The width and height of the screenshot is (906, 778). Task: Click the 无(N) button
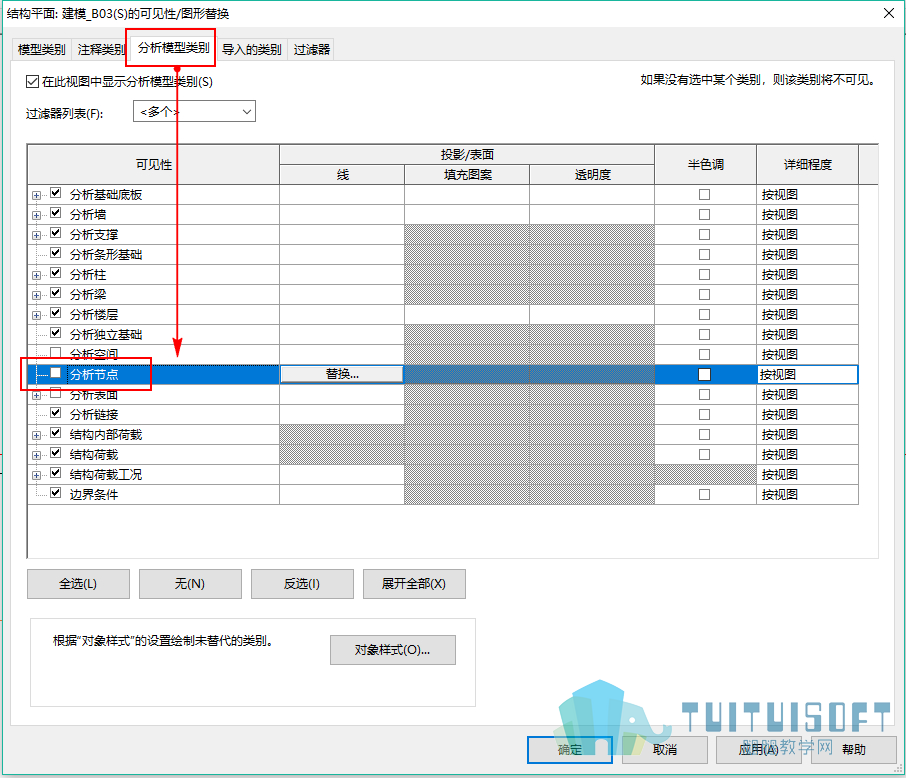pos(190,584)
